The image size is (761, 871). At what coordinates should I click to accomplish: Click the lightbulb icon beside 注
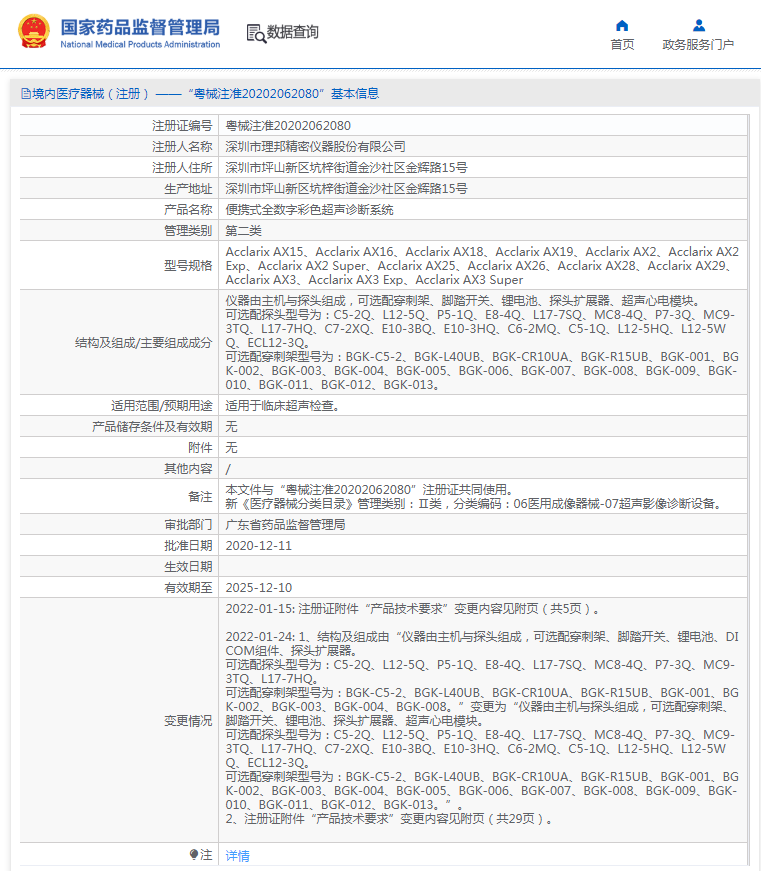(x=193, y=854)
